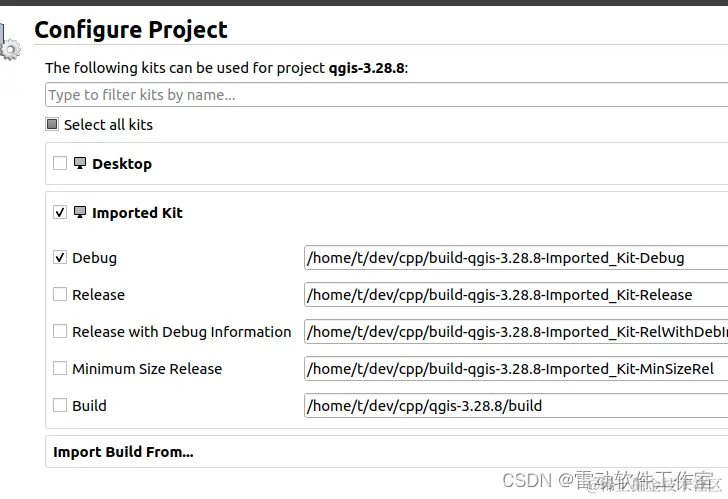728x499 pixels.
Task: Click the Debug build directory path field
Action: click(x=516, y=258)
